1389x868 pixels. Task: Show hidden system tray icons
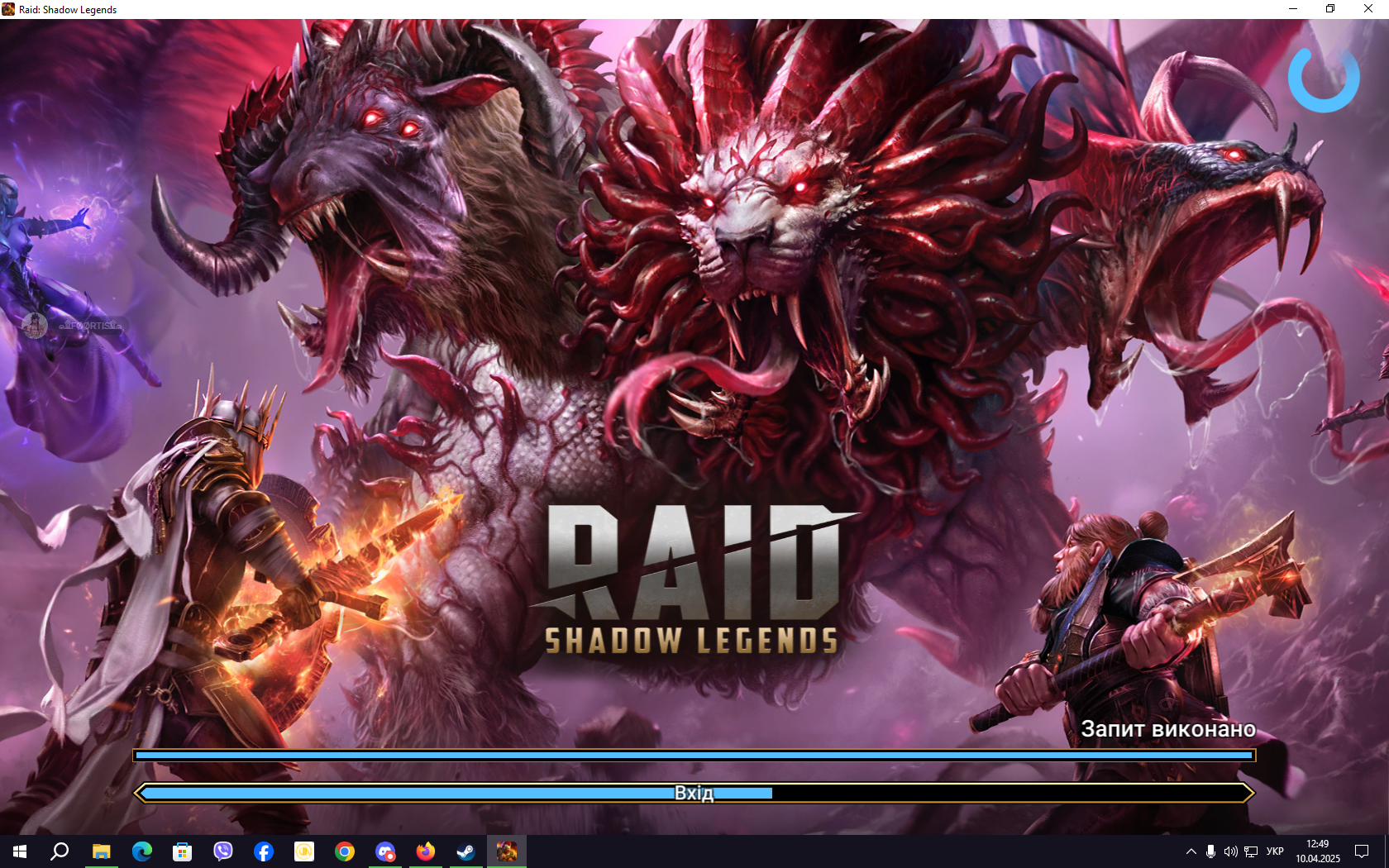tap(1191, 851)
